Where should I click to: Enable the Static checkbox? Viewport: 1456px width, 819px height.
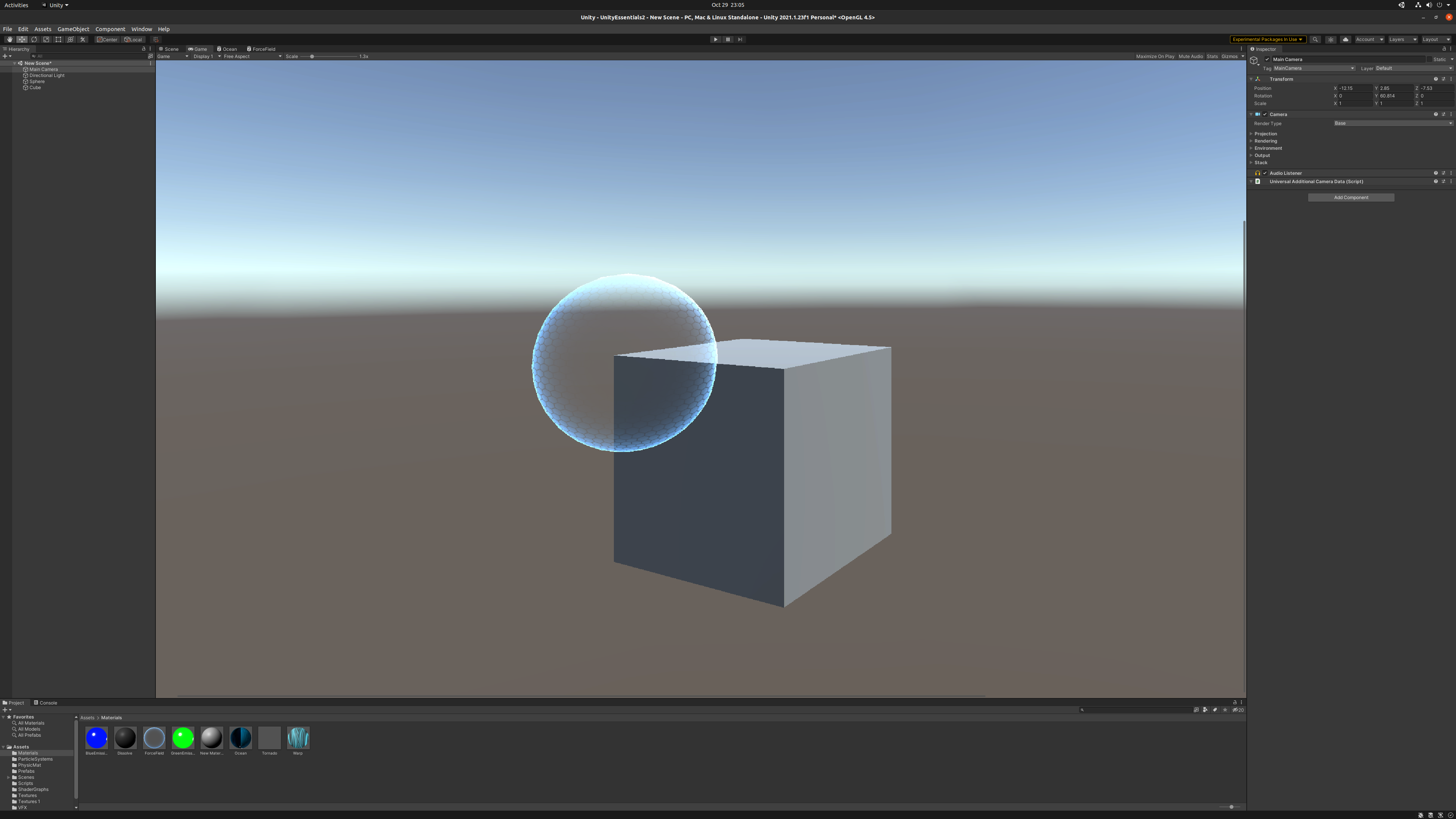(x=1429, y=60)
